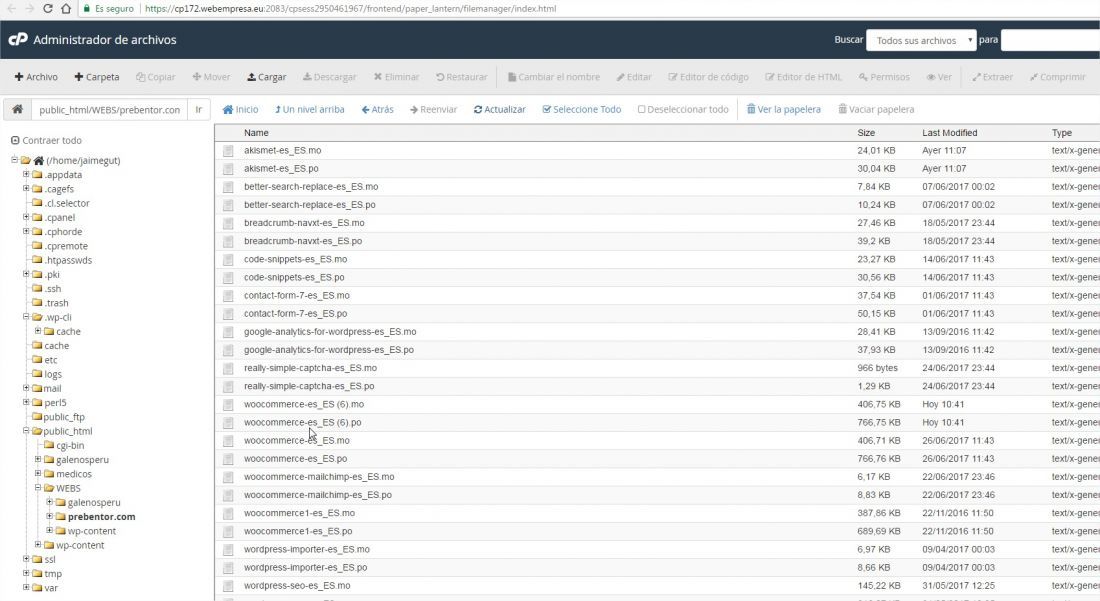Click folder icon of prebentor.com

pos(60,516)
